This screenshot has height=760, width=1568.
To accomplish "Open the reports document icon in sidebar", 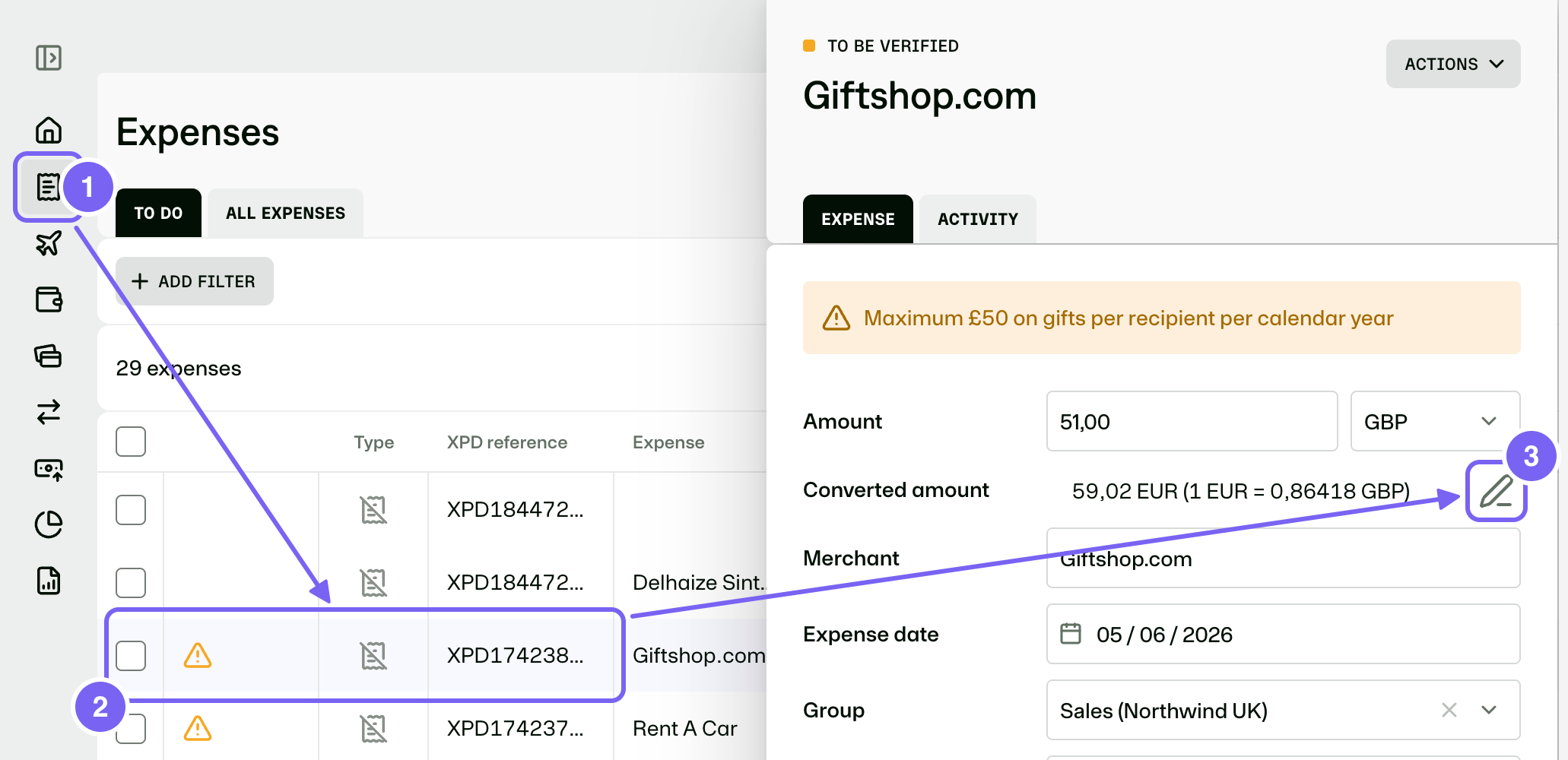I will (49, 581).
